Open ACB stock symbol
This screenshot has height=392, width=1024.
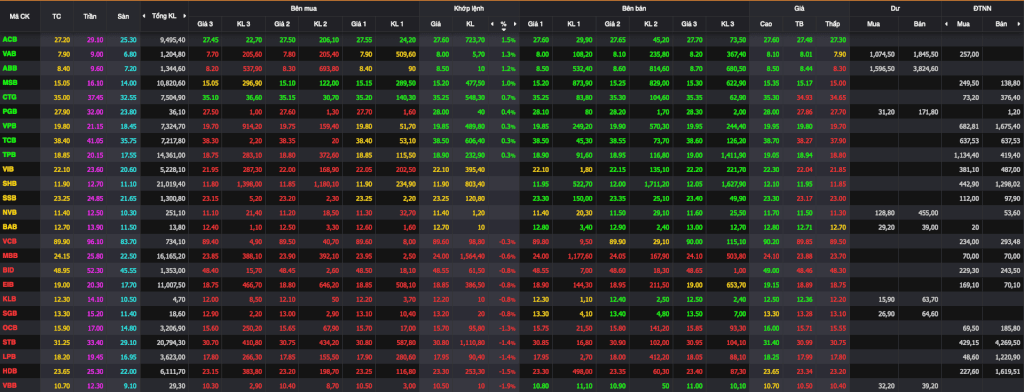(x=10, y=40)
